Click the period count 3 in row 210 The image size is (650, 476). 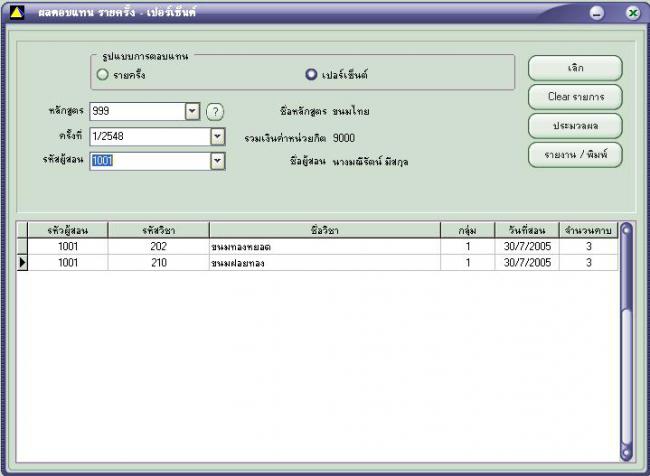click(588, 262)
